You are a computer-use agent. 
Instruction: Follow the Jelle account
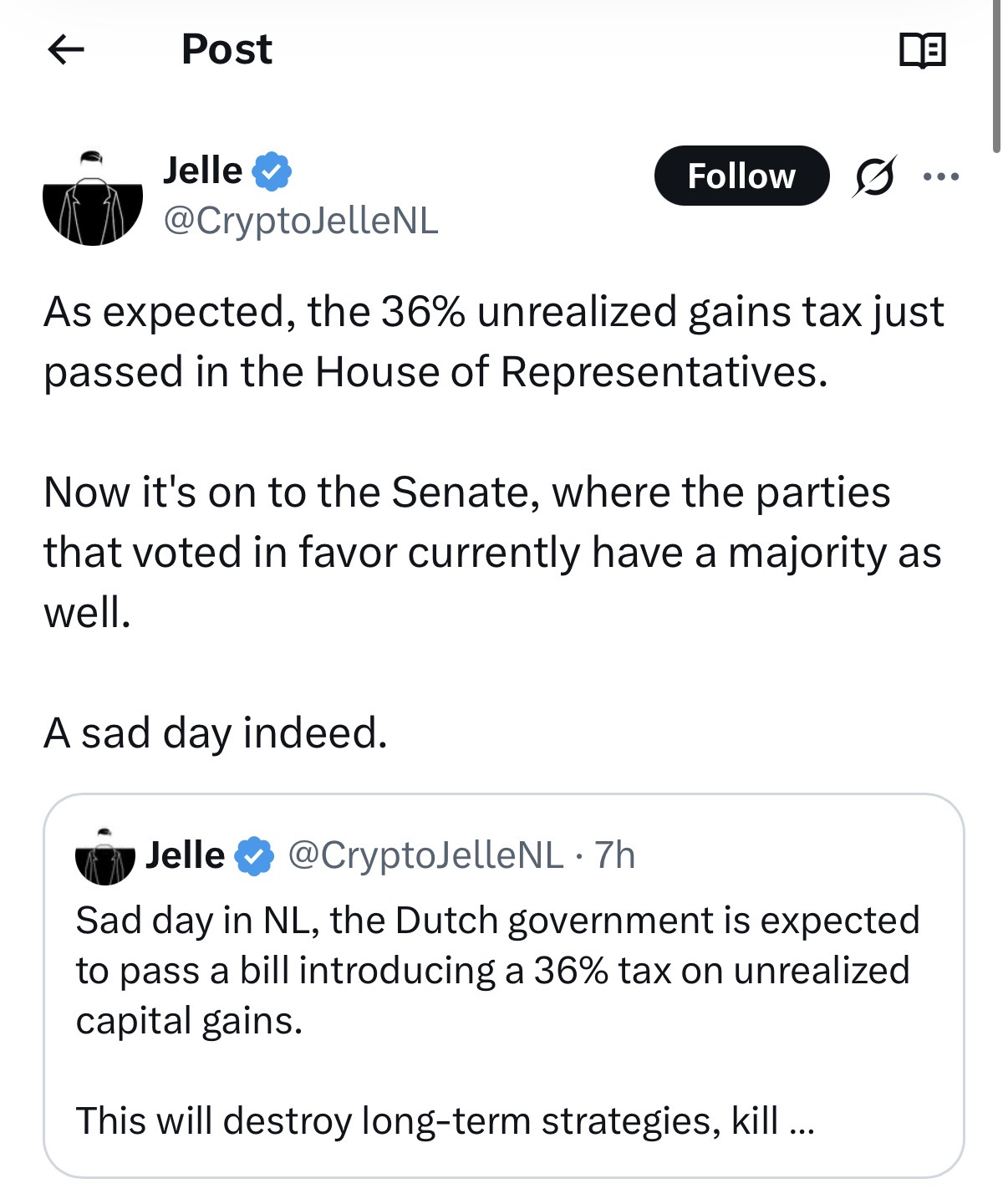click(741, 176)
